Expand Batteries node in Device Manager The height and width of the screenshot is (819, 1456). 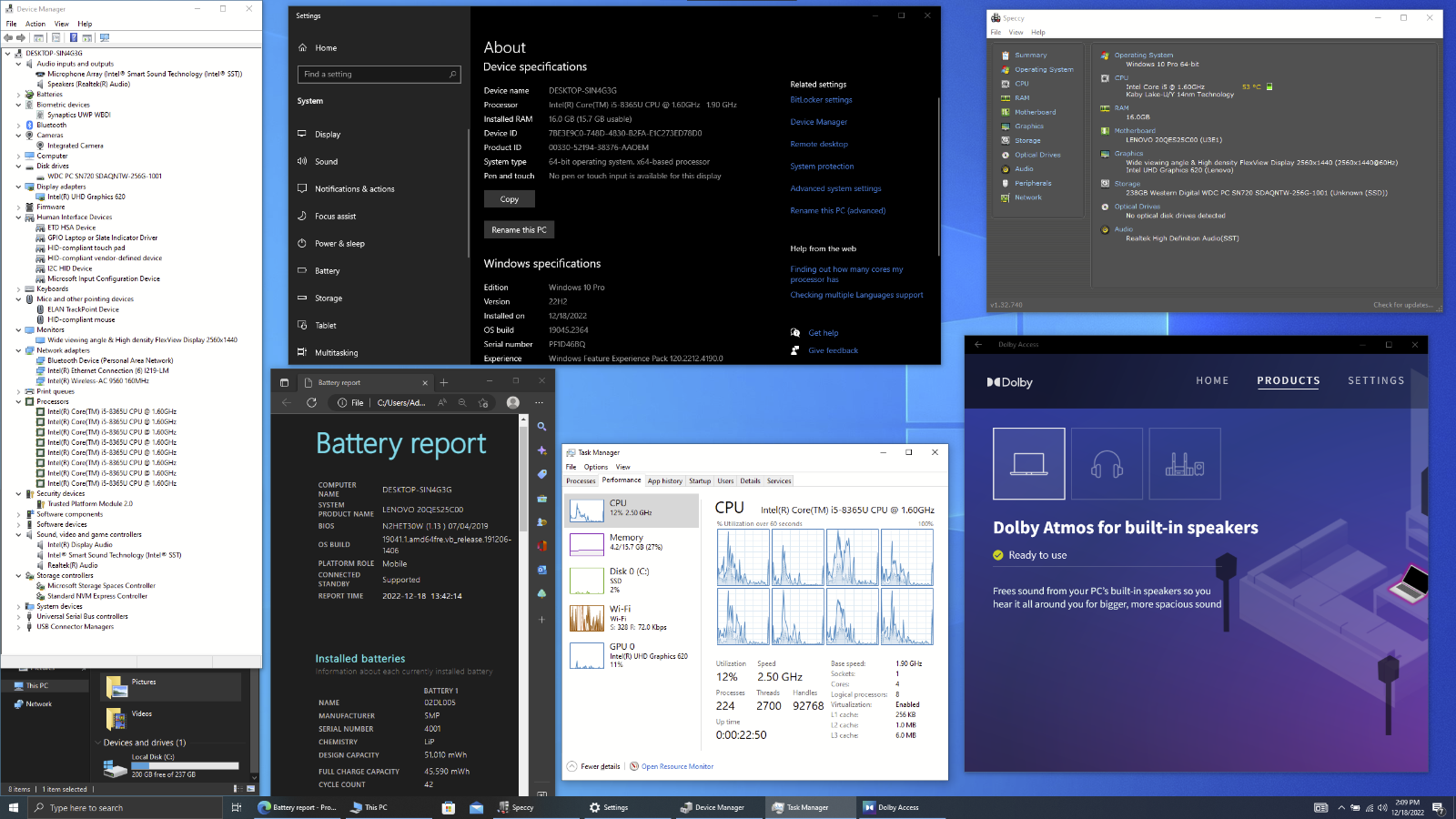18,95
